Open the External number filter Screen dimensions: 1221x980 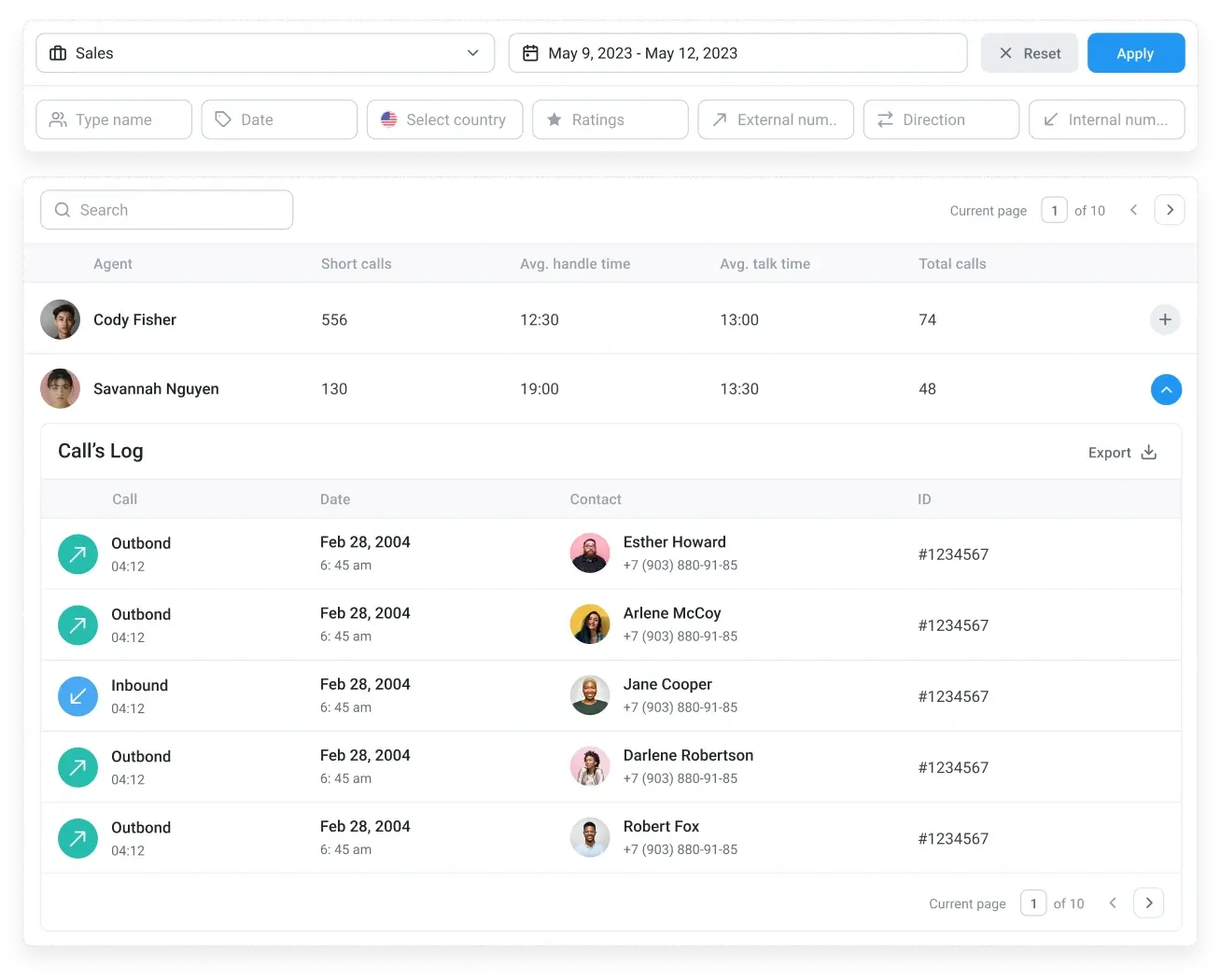click(775, 119)
